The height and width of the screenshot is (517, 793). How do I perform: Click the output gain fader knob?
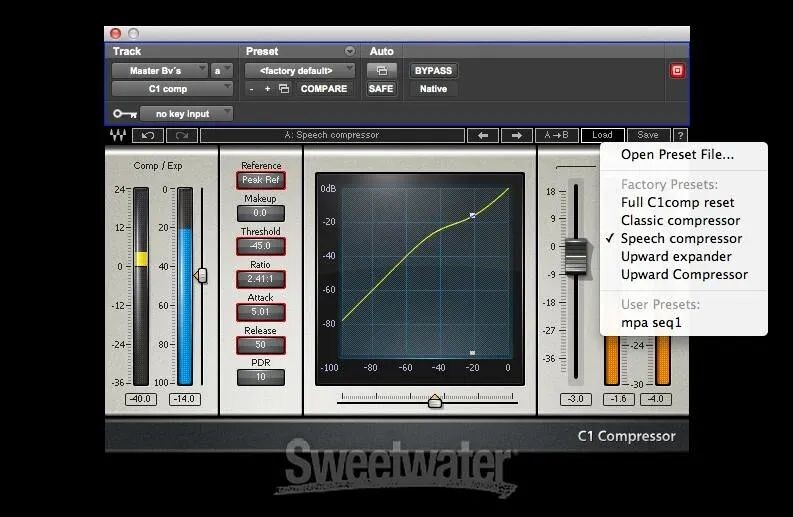point(576,256)
